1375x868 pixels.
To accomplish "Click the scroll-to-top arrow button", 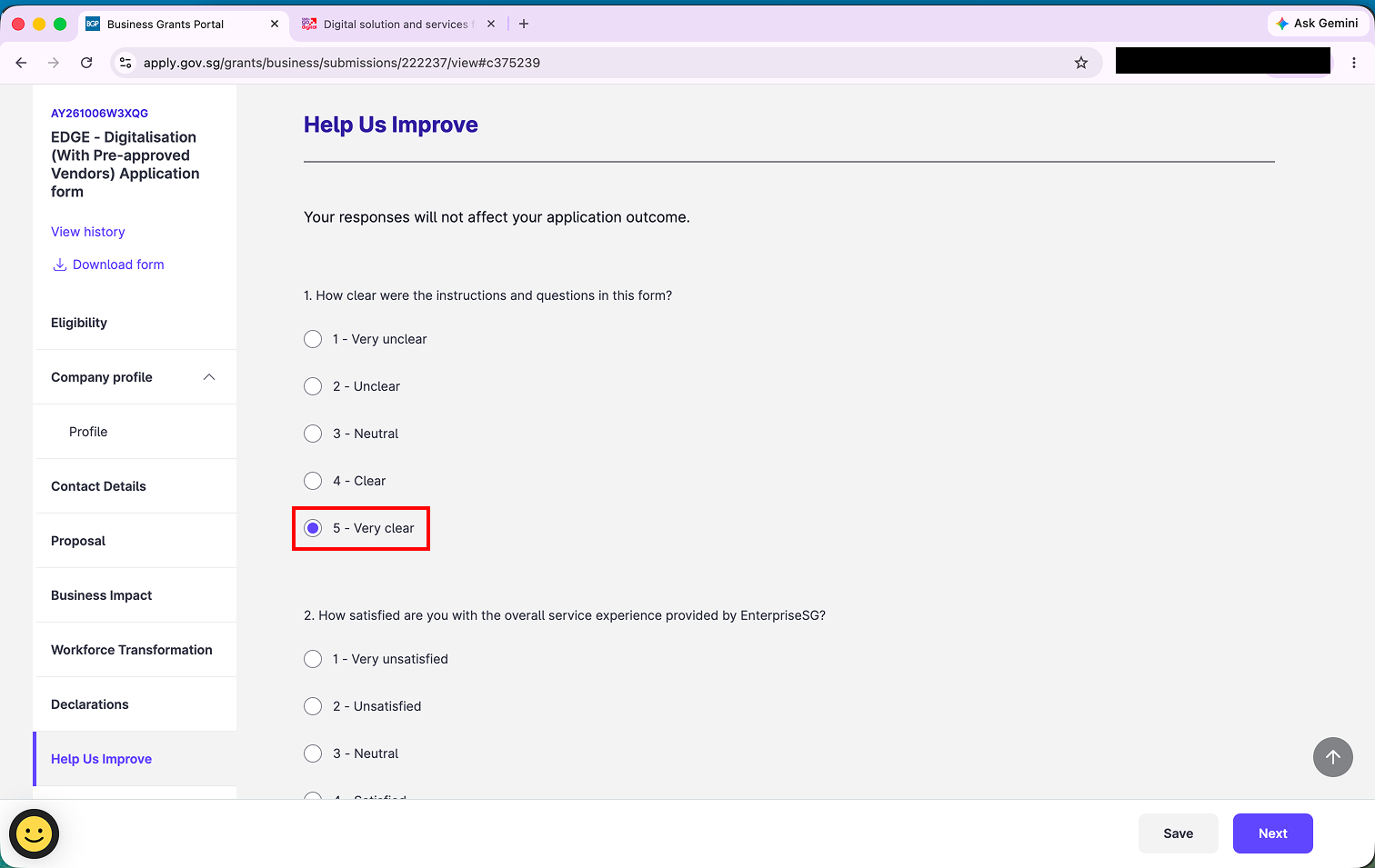I will pyautogui.click(x=1333, y=757).
